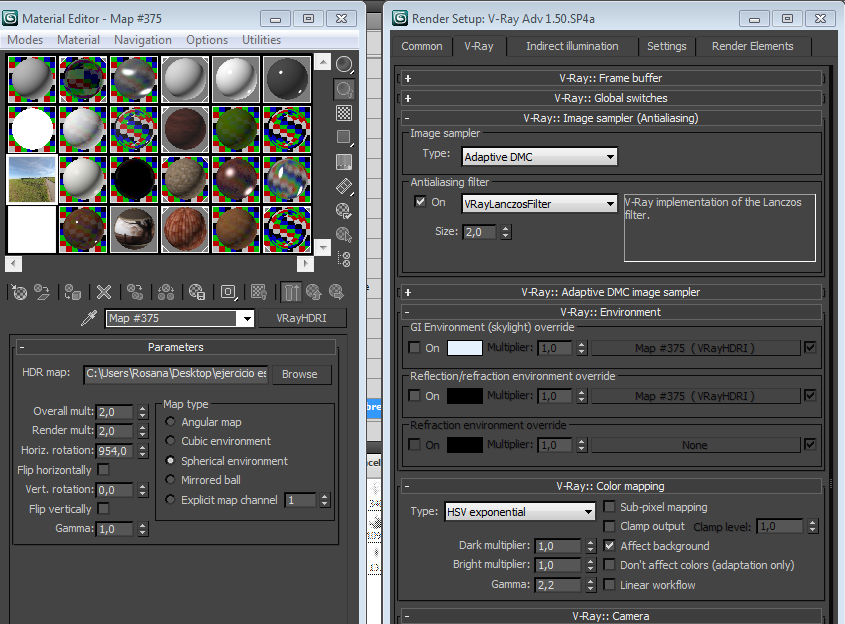Image resolution: width=845 pixels, height=624 pixels.
Task: Open Refraction environment black color swatch
Action: point(465,445)
